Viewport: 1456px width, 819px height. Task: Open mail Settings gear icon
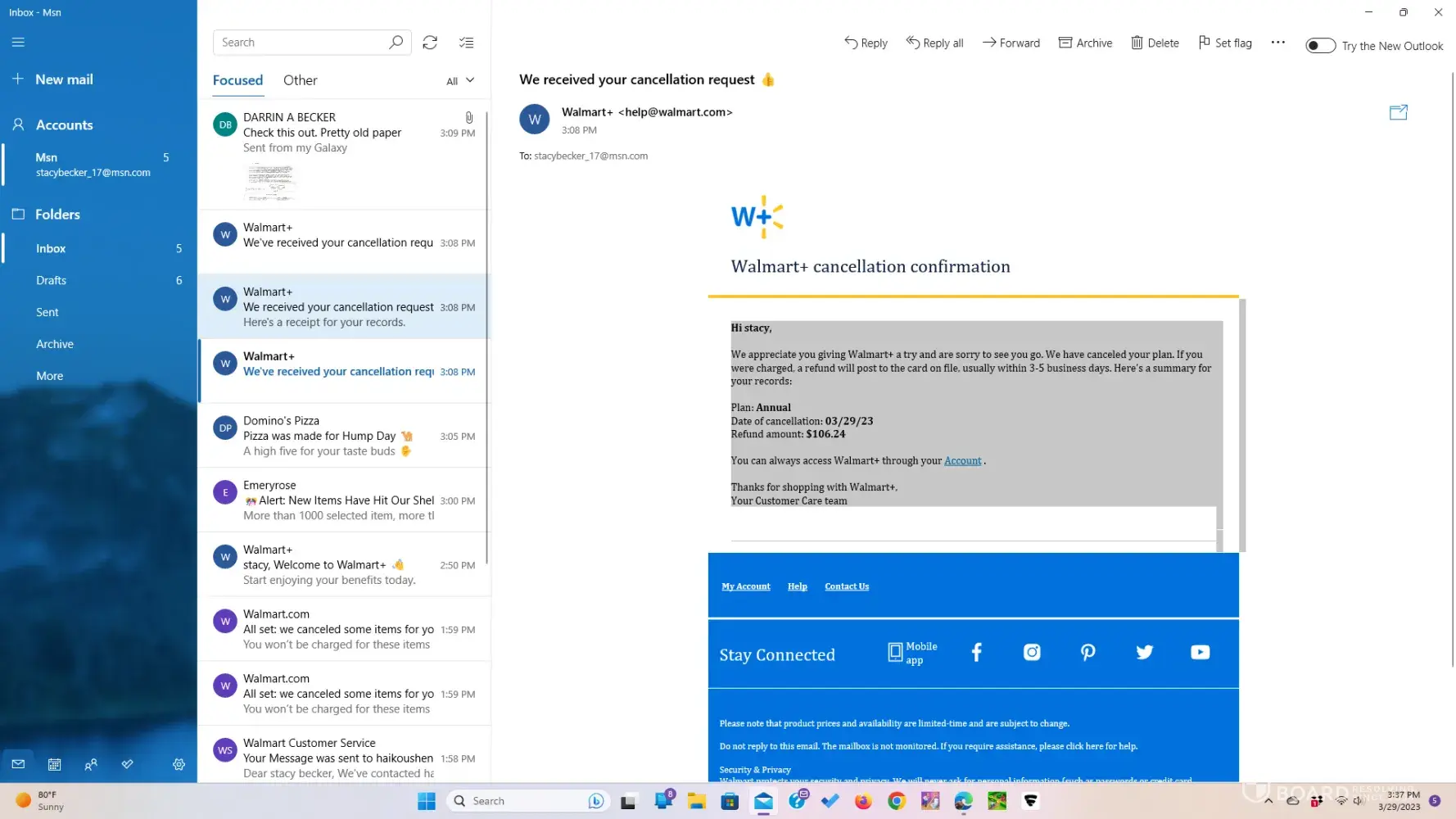[x=179, y=764]
